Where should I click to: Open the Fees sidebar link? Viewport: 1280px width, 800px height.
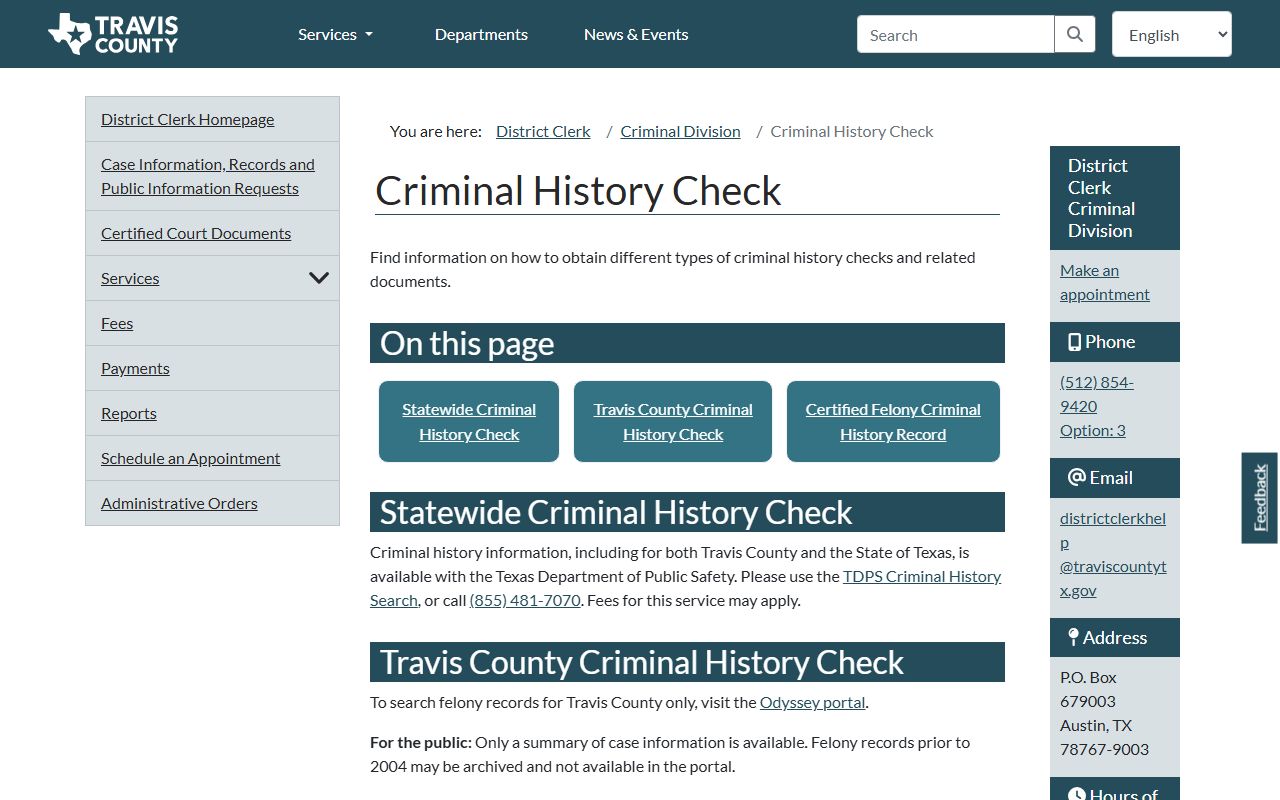(x=117, y=323)
